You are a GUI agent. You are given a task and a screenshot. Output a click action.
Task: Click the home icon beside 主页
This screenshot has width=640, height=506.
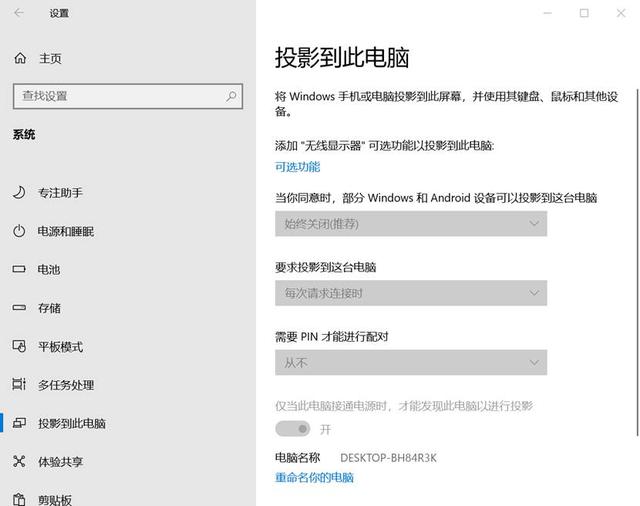20,58
